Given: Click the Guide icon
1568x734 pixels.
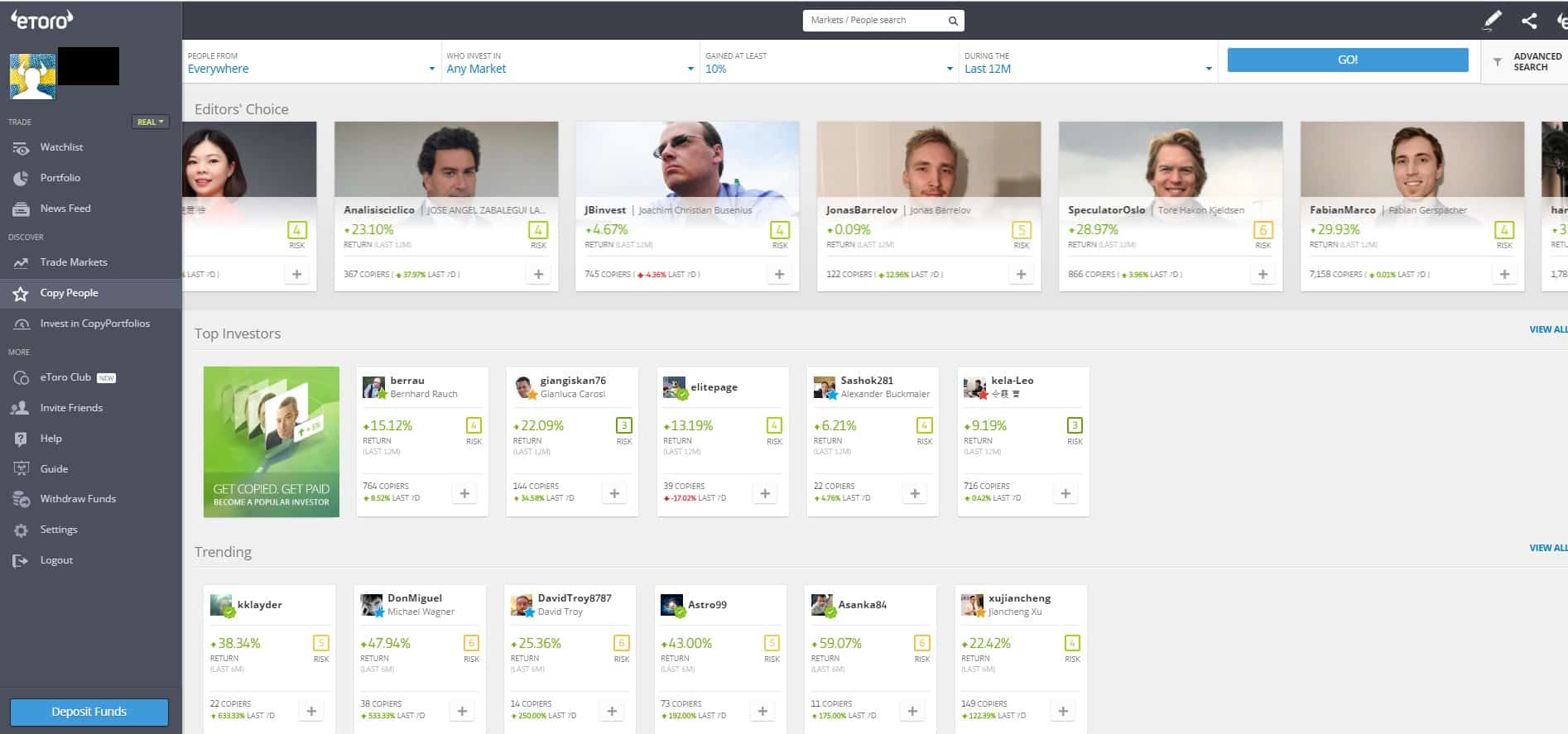Looking at the screenshot, I should point(21,469).
